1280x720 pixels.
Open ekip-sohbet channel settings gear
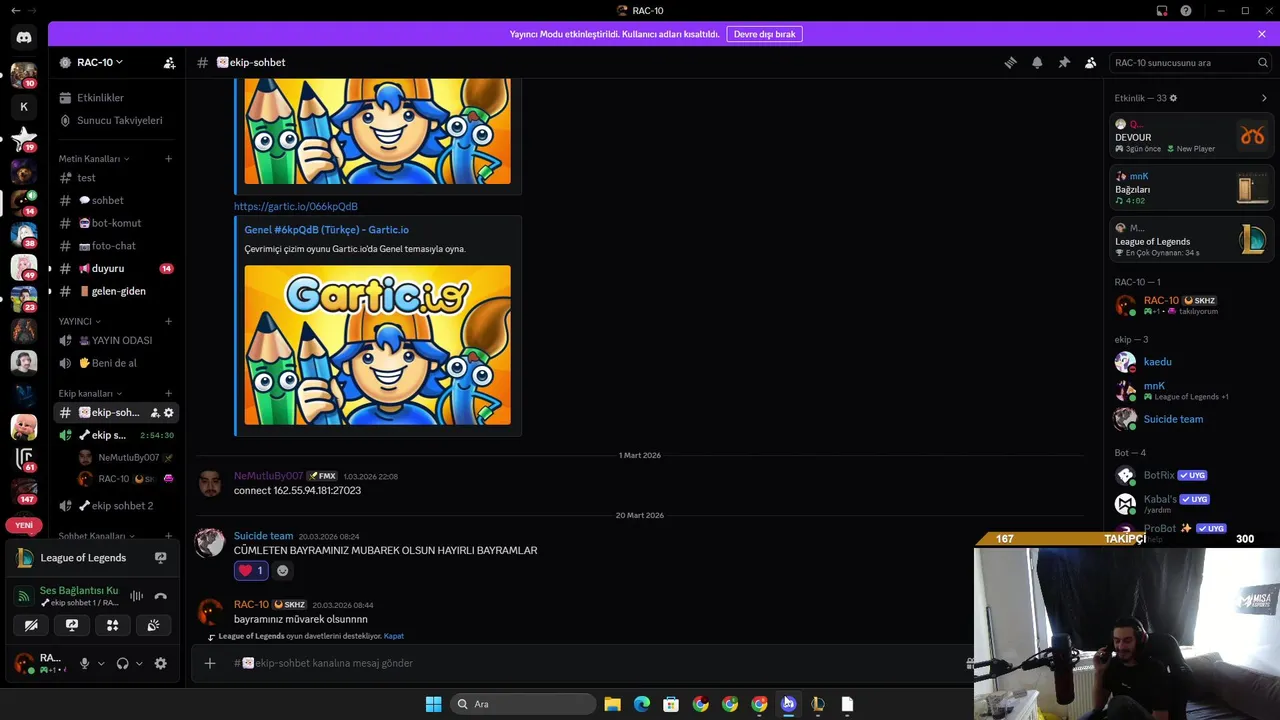(168, 413)
